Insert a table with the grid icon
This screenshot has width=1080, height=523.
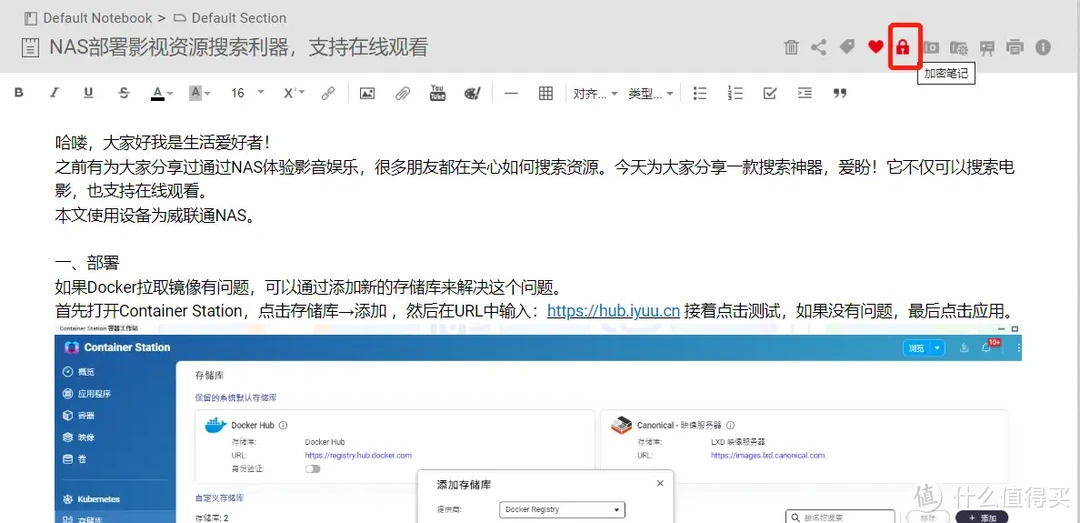coord(546,93)
